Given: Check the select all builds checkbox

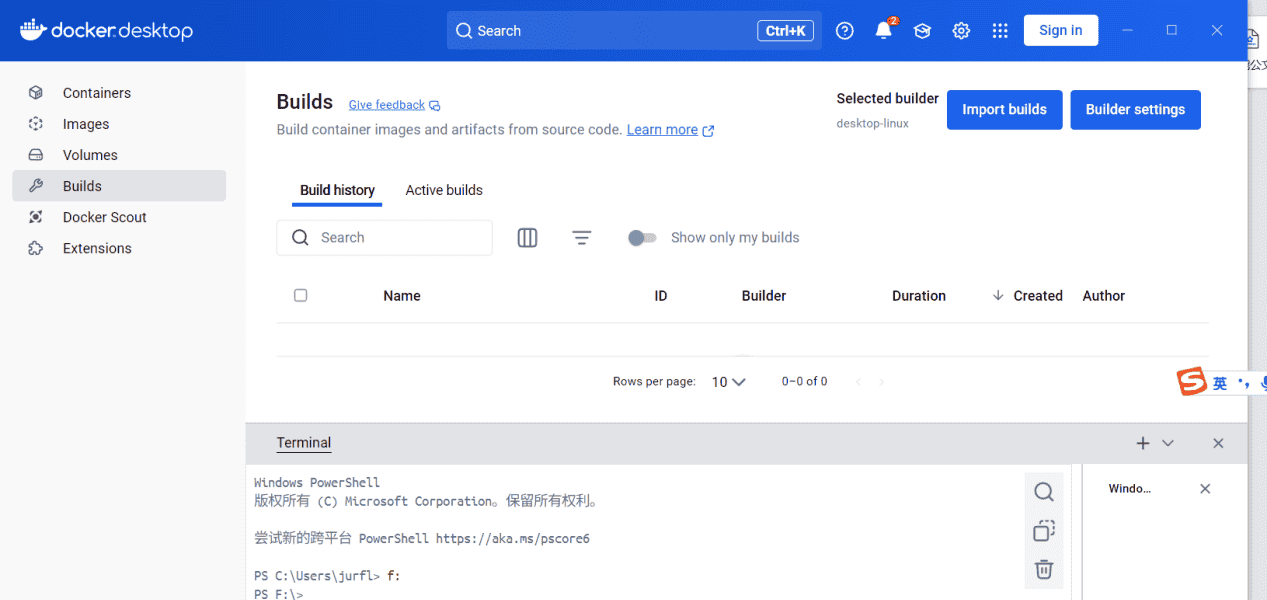Looking at the screenshot, I should [x=301, y=295].
